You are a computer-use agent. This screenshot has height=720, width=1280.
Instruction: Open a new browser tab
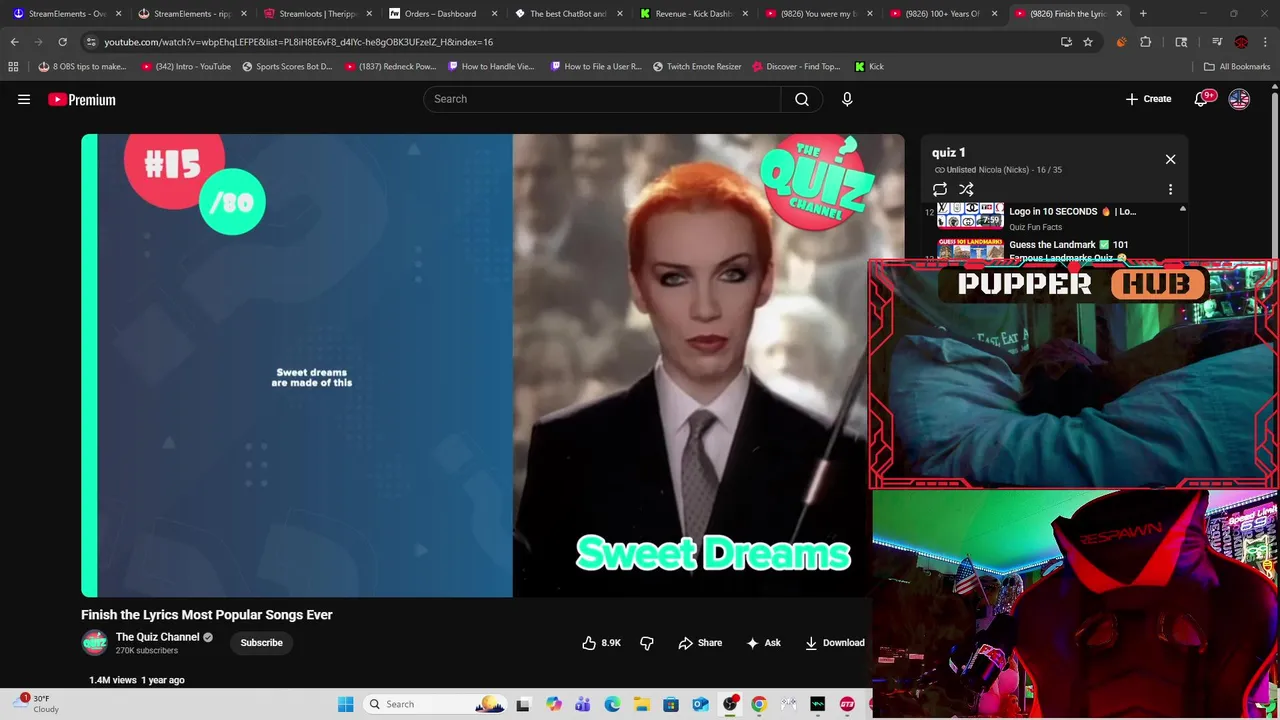1143,14
